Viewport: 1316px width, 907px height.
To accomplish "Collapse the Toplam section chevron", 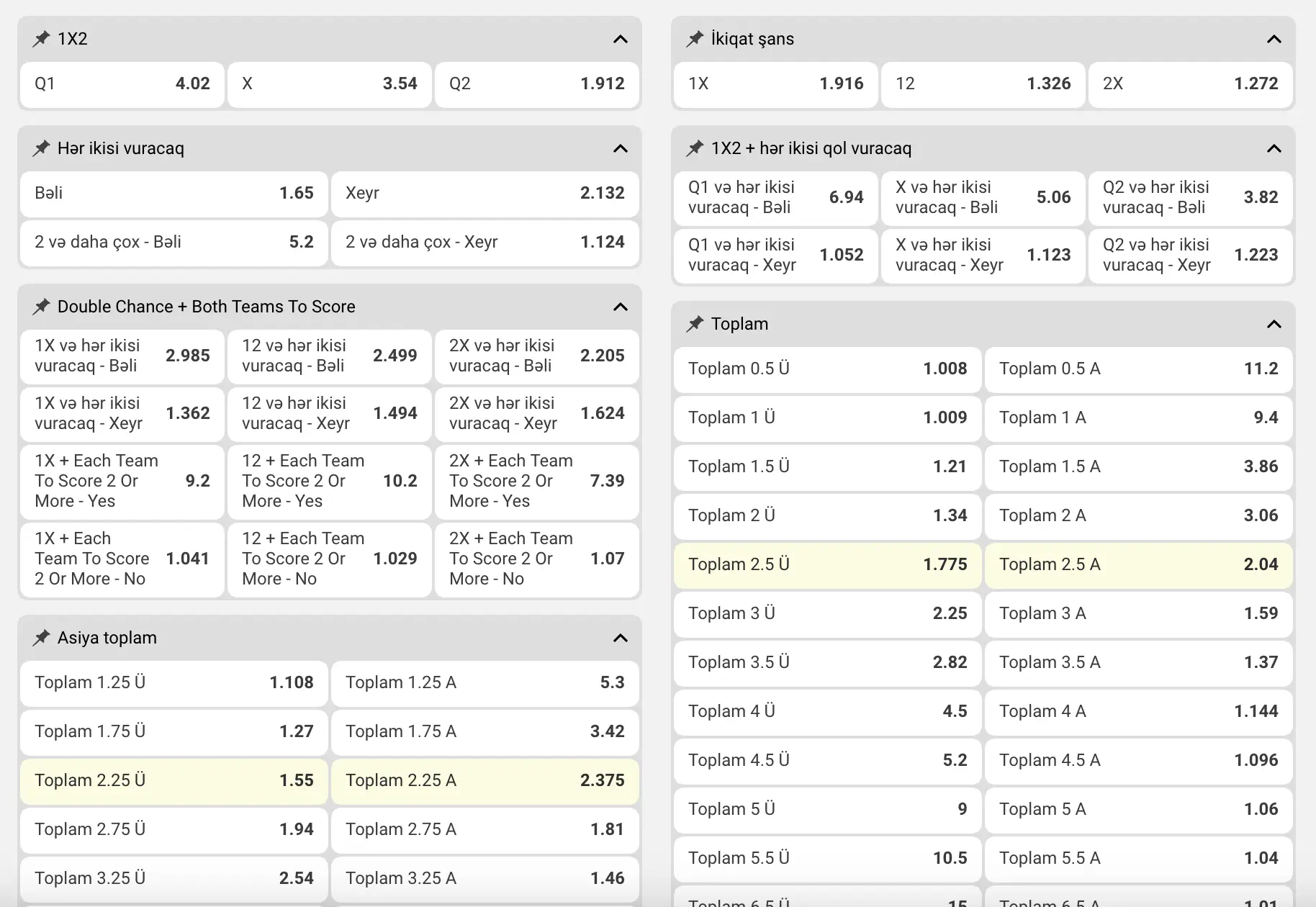I will 1274,324.
